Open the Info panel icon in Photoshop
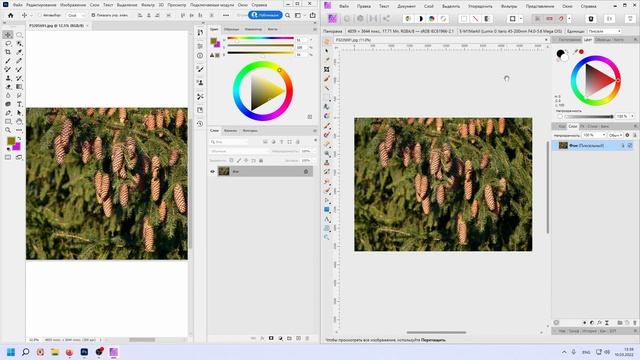The image size is (640, 360). click(x=200, y=56)
